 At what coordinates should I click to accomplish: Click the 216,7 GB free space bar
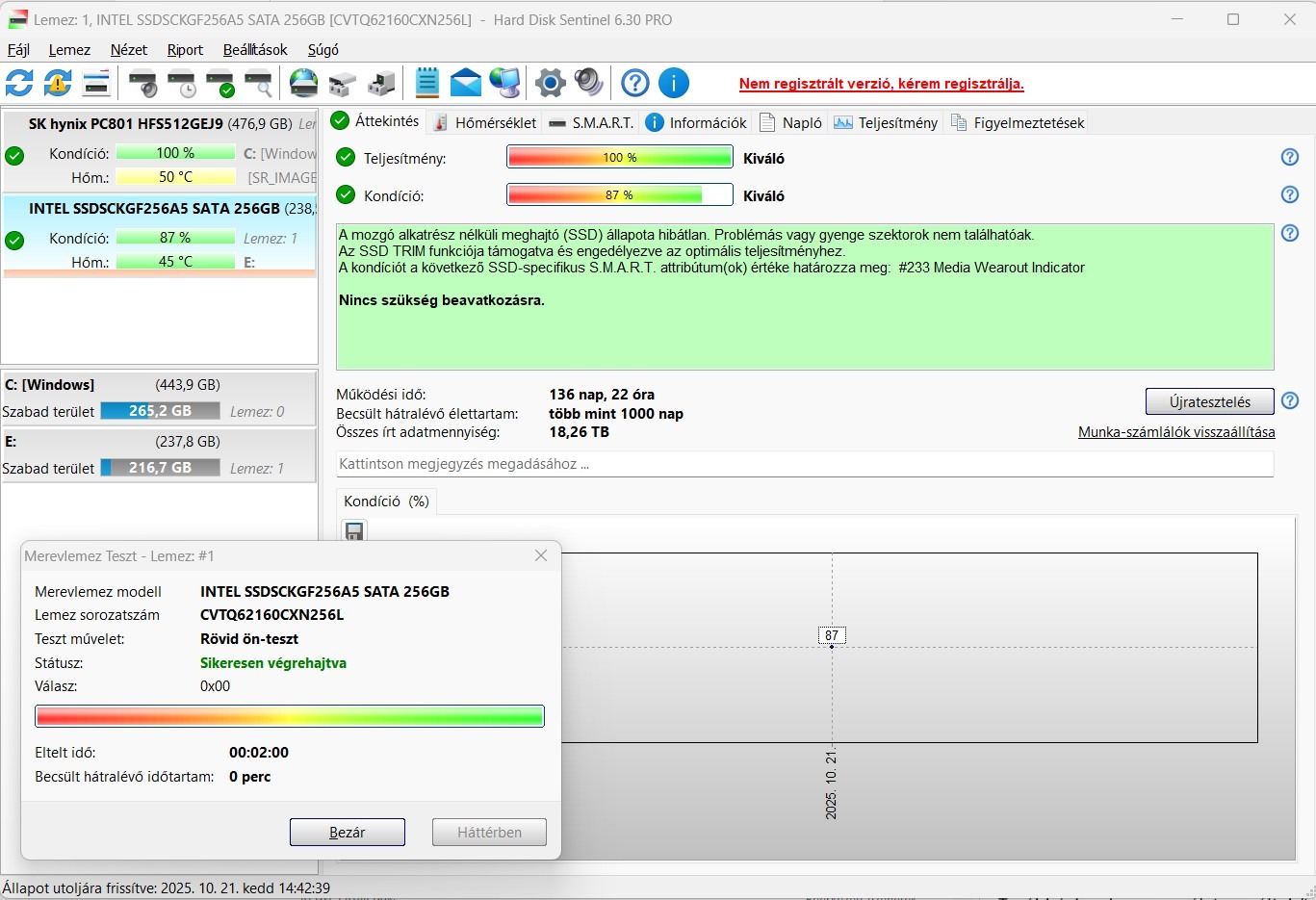[160, 468]
